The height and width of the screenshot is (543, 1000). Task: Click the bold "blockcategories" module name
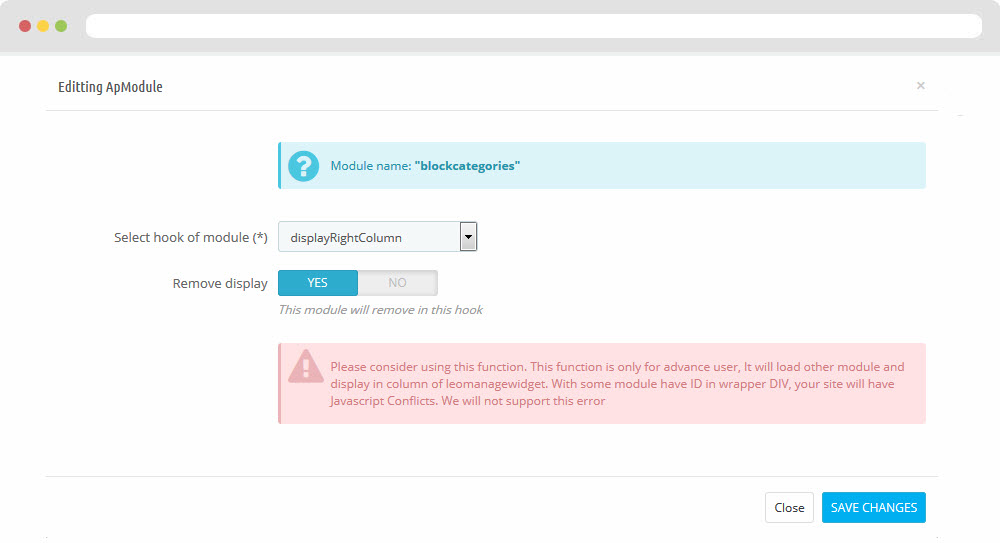coord(467,166)
